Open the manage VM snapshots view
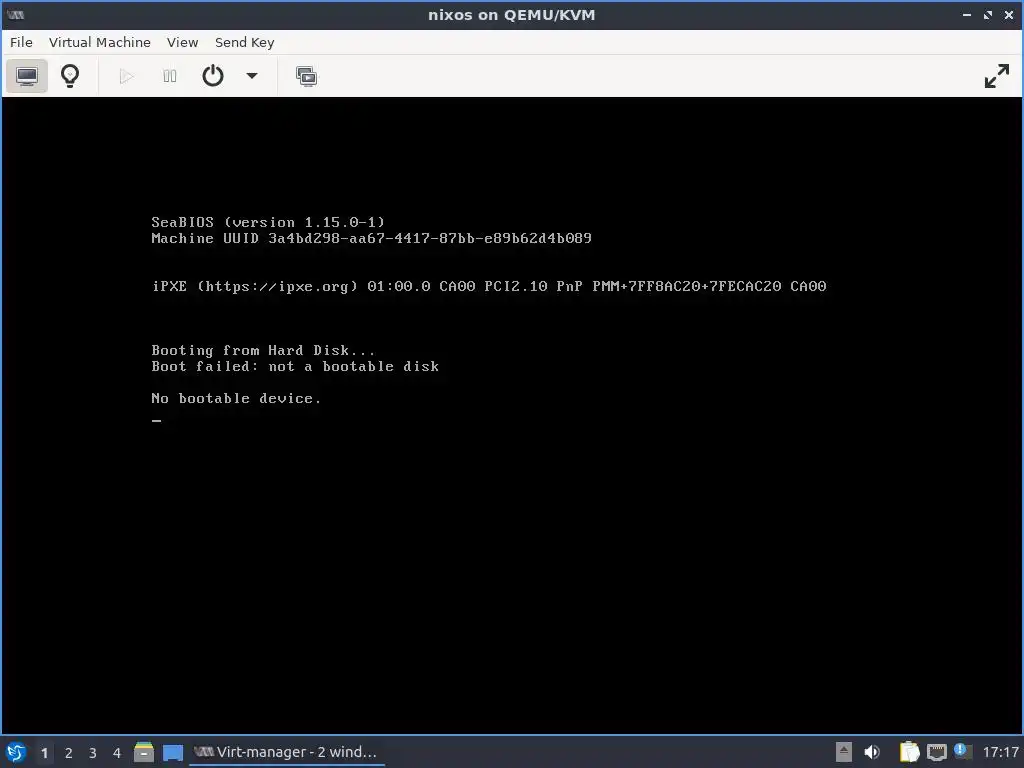This screenshot has width=1024, height=768. (x=306, y=76)
